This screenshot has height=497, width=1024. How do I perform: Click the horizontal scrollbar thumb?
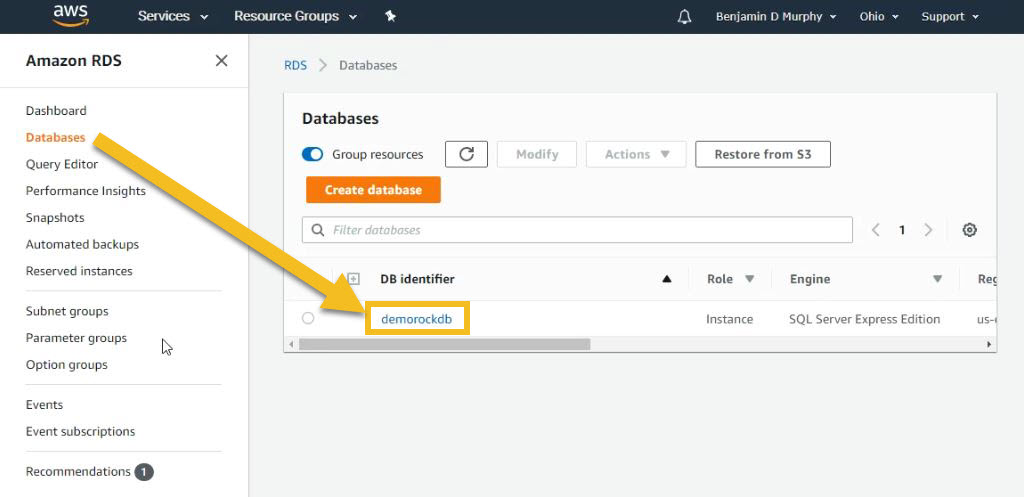(x=445, y=344)
